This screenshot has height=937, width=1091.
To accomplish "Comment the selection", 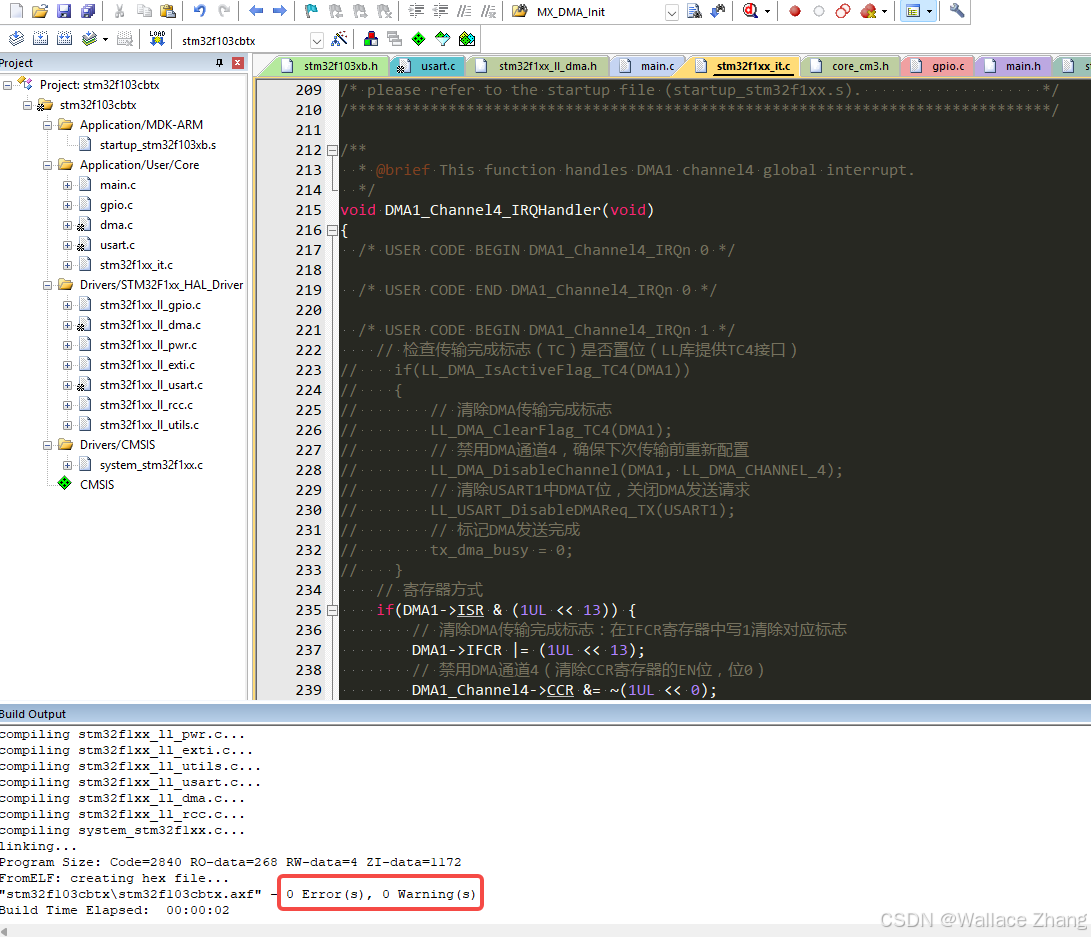I will 464,11.
